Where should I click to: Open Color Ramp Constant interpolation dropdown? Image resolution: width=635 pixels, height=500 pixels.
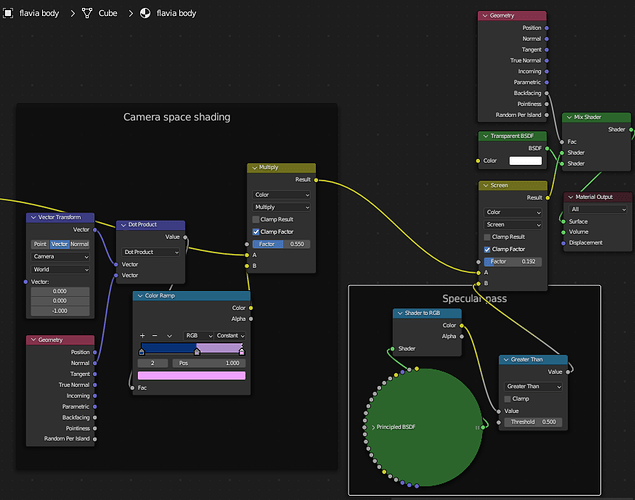click(x=230, y=336)
